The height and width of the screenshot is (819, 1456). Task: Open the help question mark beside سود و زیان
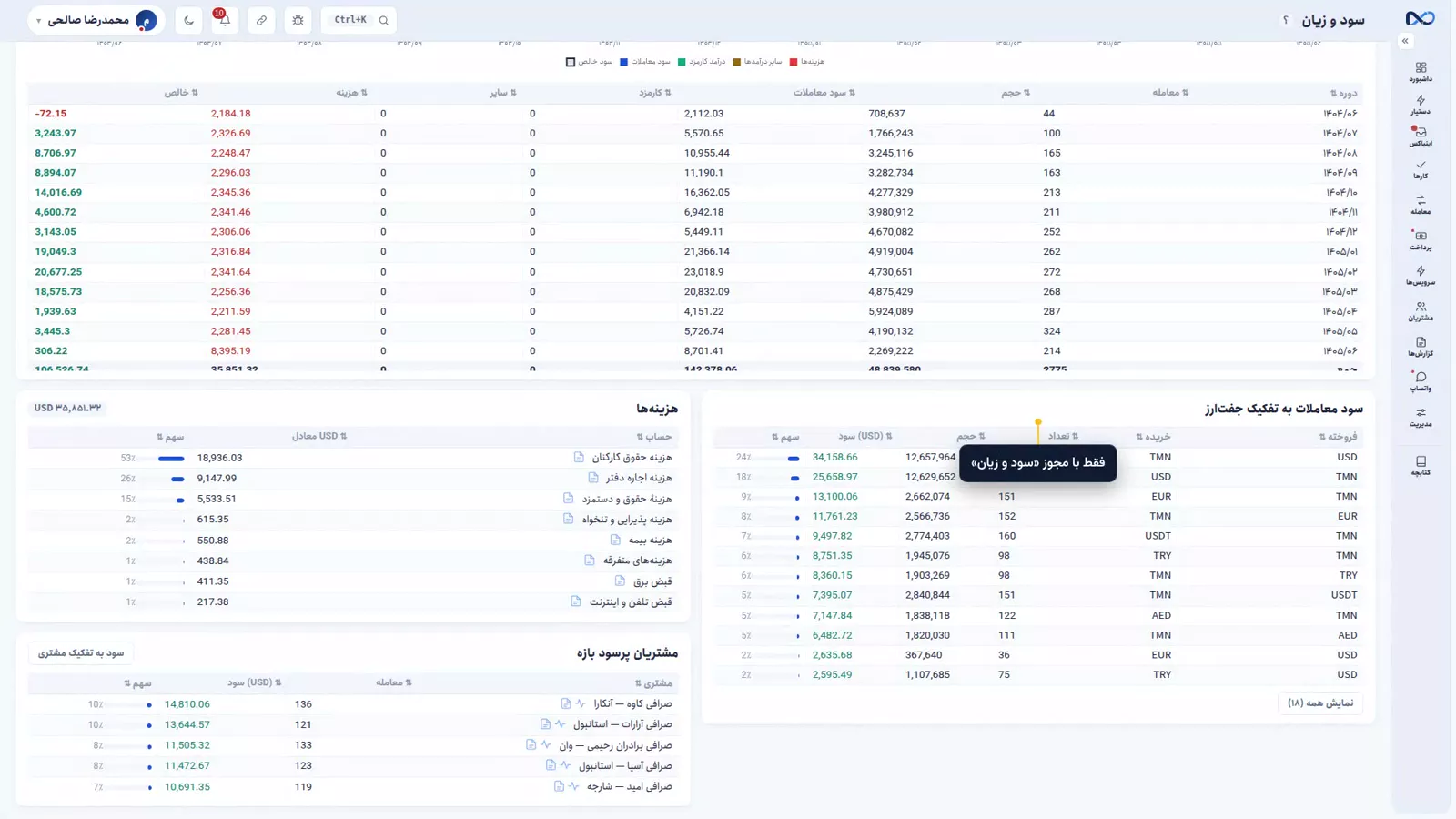coord(1286,20)
